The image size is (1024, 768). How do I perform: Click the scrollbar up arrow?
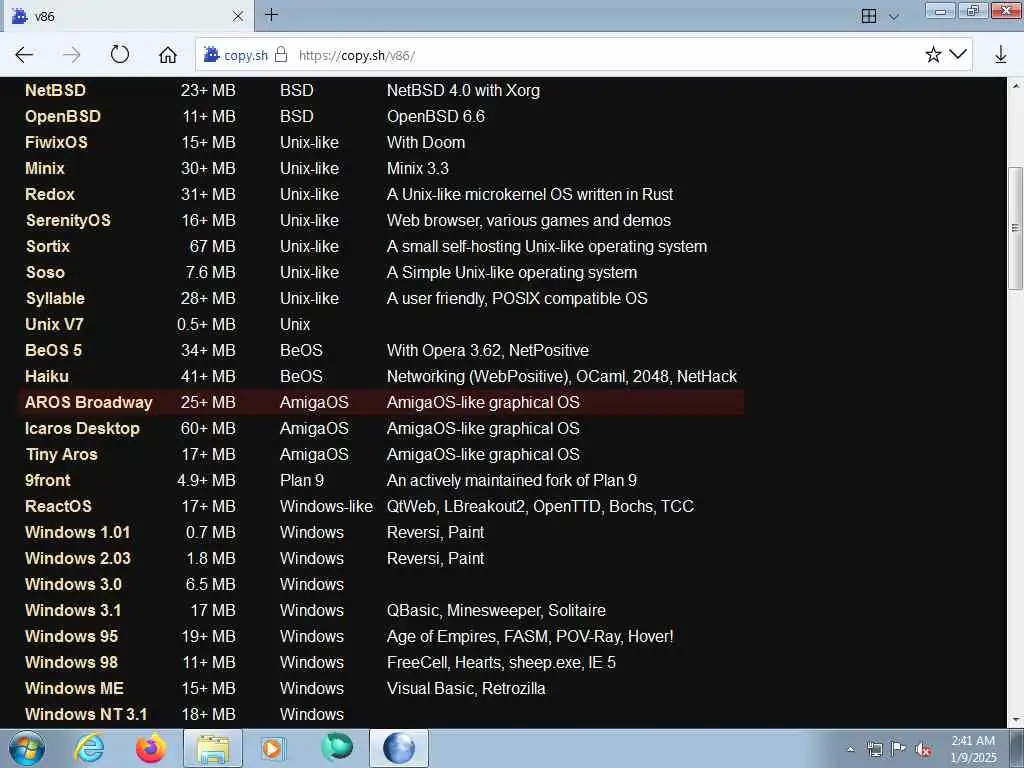[1015, 86]
